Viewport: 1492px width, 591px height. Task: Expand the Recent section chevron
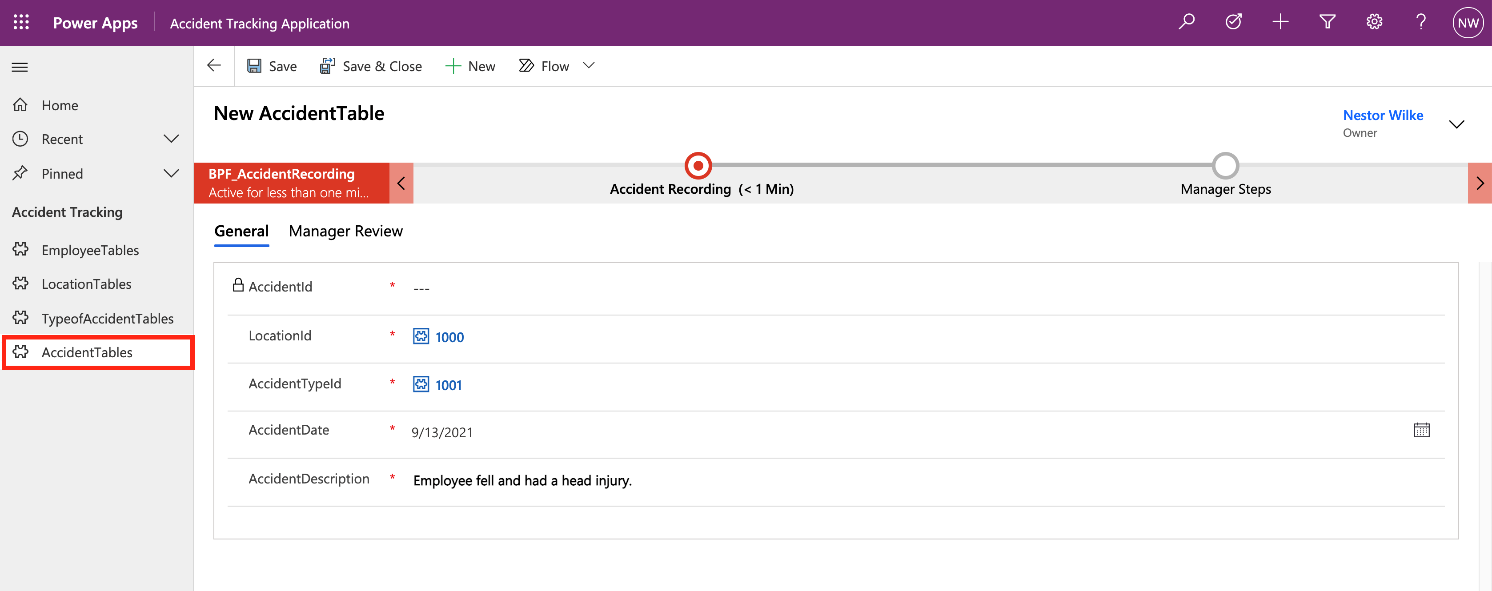171,139
